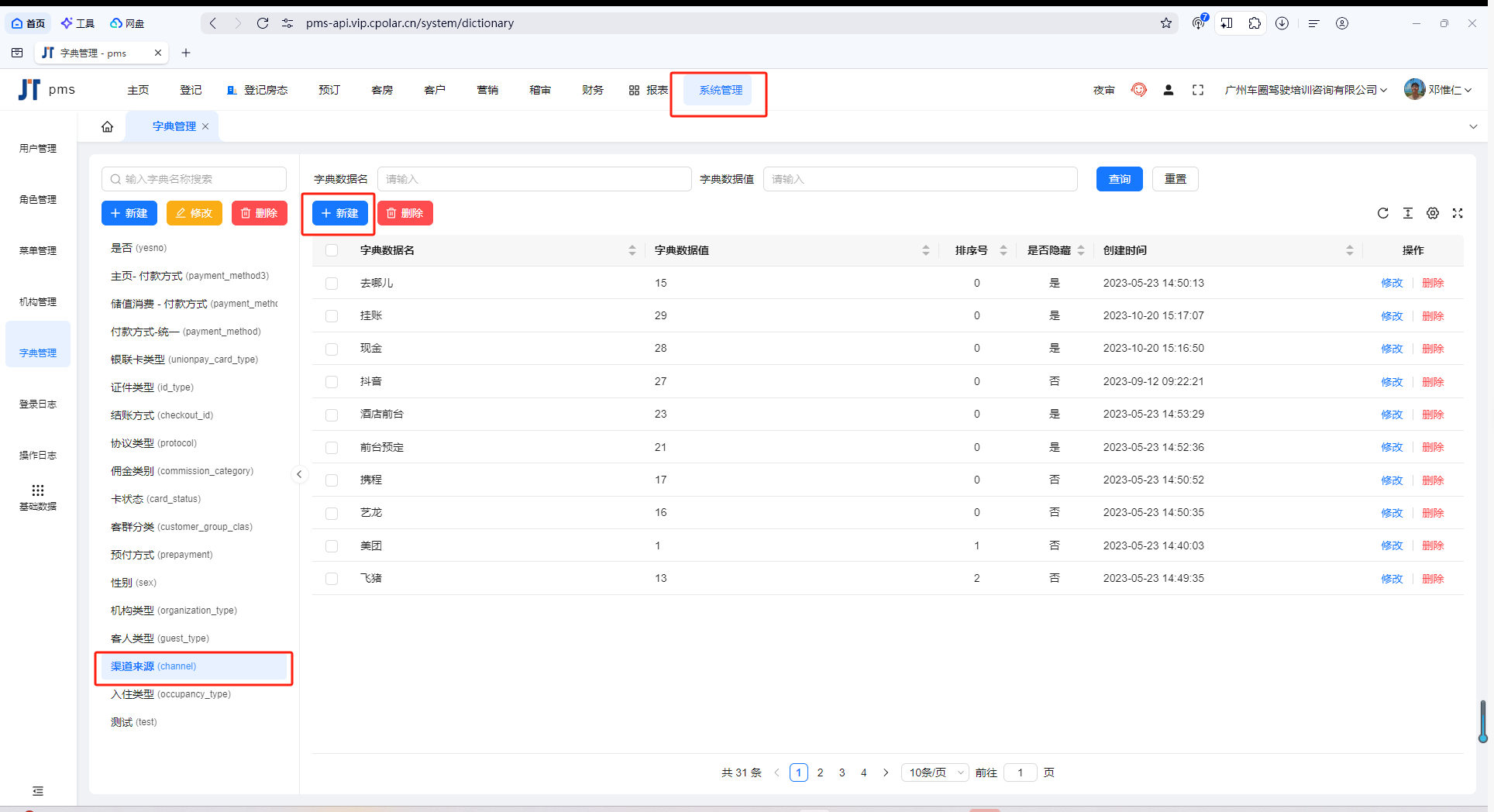This screenshot has width=1494, height=812.
Task: Open the 系统管理 top menu
Action: [720, 90]
